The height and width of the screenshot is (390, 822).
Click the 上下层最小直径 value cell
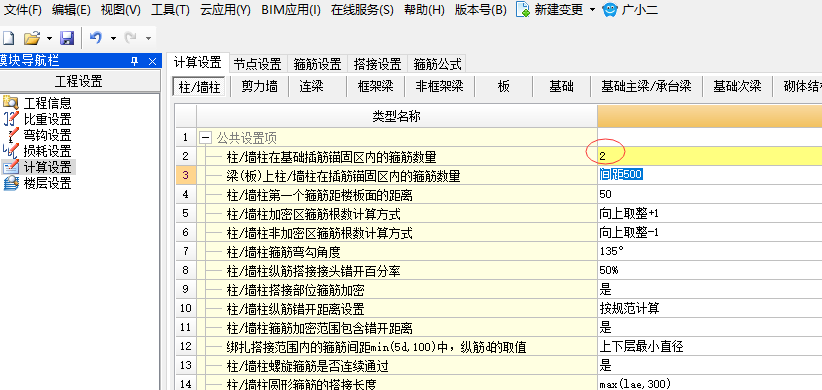[709, 346]
